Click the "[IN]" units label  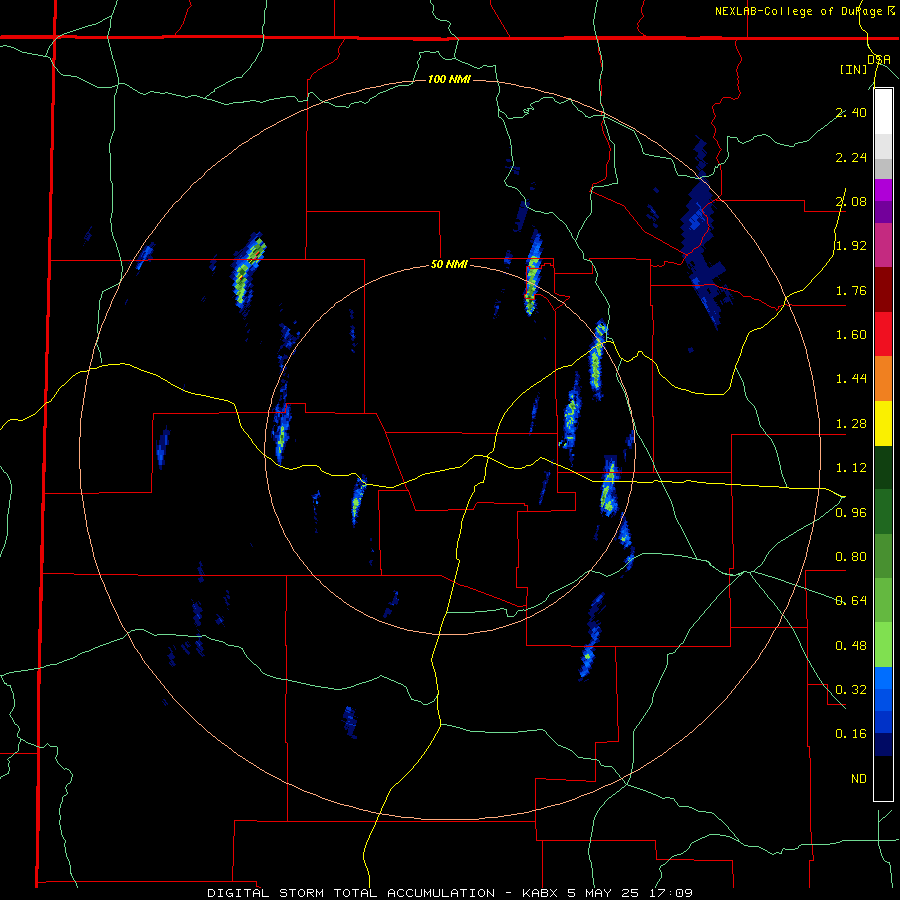pyautogui.click(x=854, y=70)
